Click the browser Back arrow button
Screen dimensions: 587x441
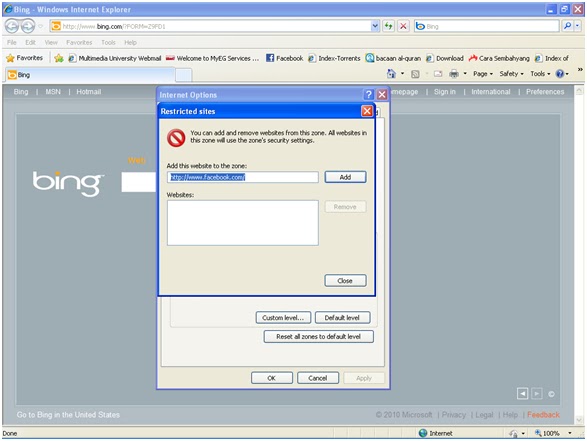(12, 26)
